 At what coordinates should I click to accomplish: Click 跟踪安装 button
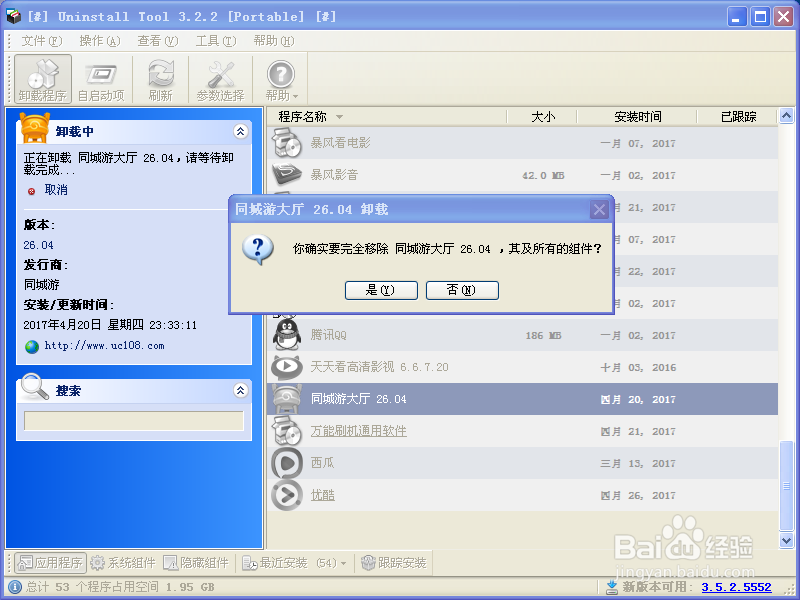(393, 563)
